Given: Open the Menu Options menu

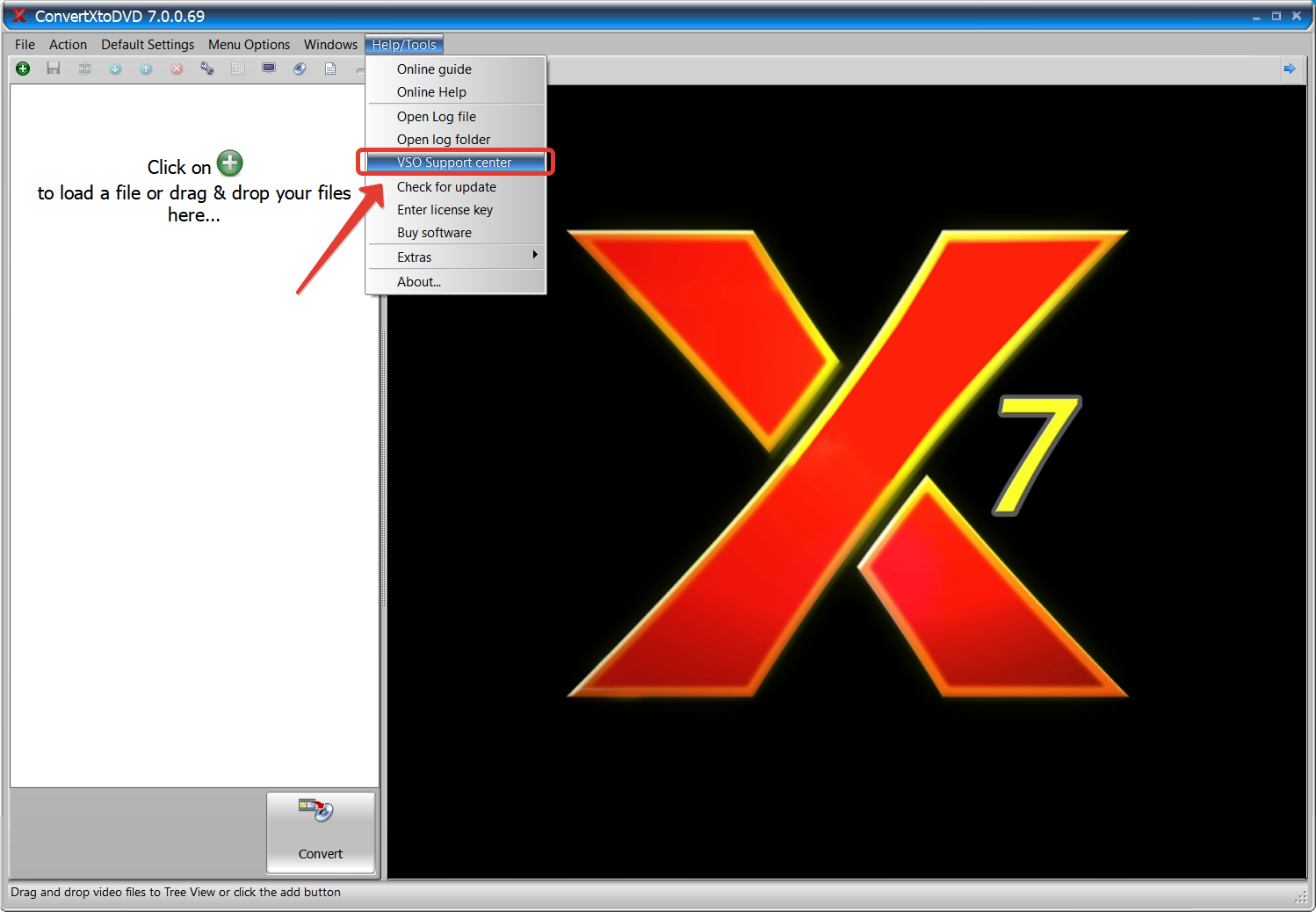Looking at the screenshot, I should pyautogui.click(x=249, y=45).
